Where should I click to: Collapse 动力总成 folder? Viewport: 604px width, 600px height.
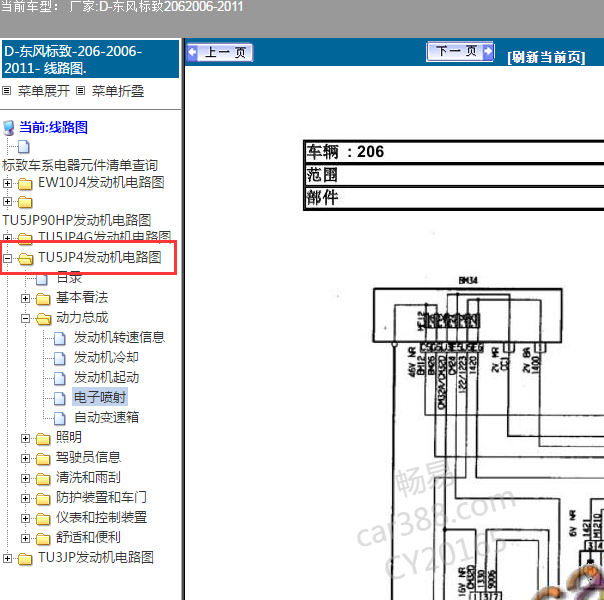point(25,318)
